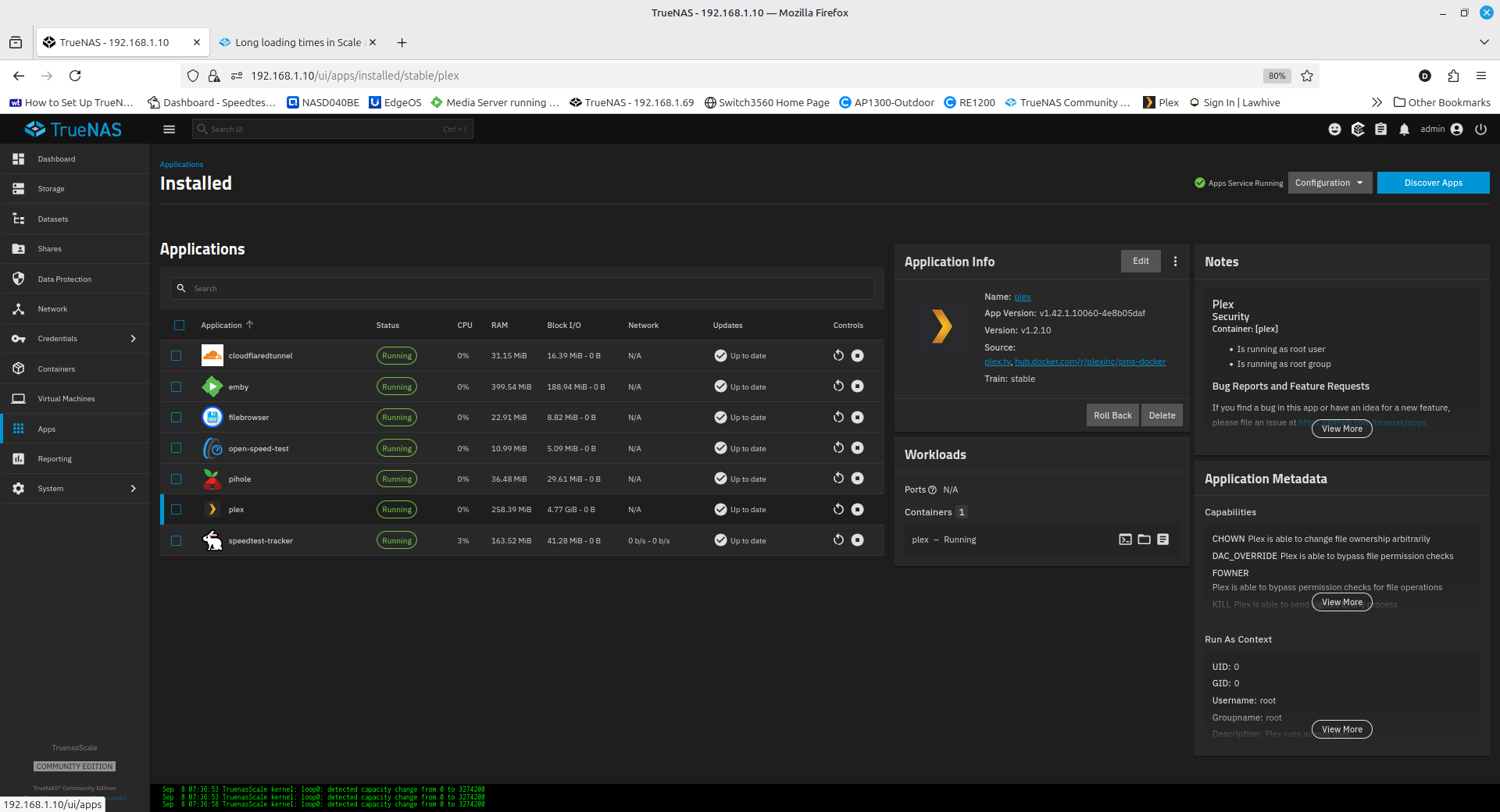This screenshot has width=1500, height=812.
Task: Expand the Credentials sidebar menu
Action: (75, 339)
